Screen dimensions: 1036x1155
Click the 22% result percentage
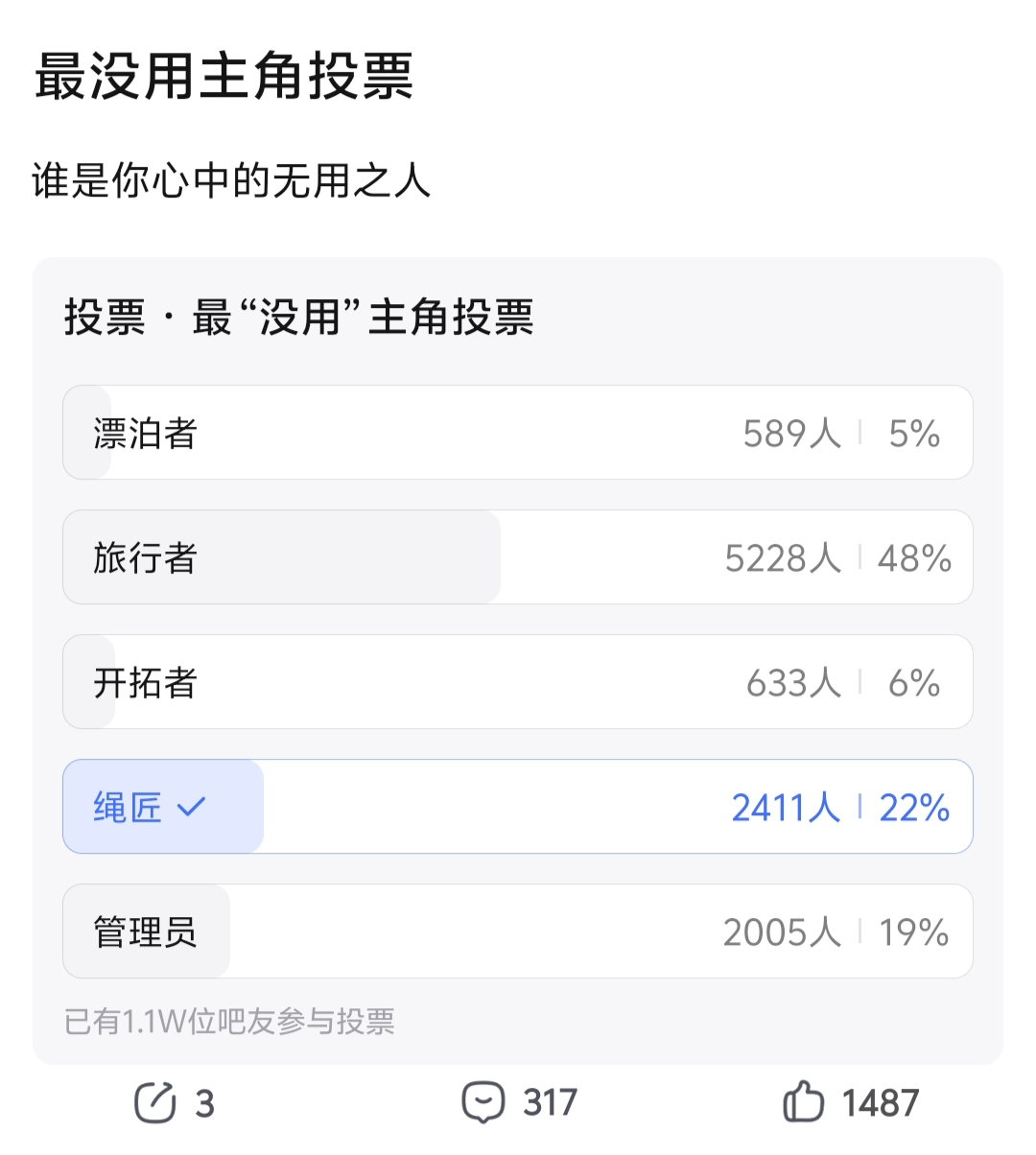click(914, 808)
